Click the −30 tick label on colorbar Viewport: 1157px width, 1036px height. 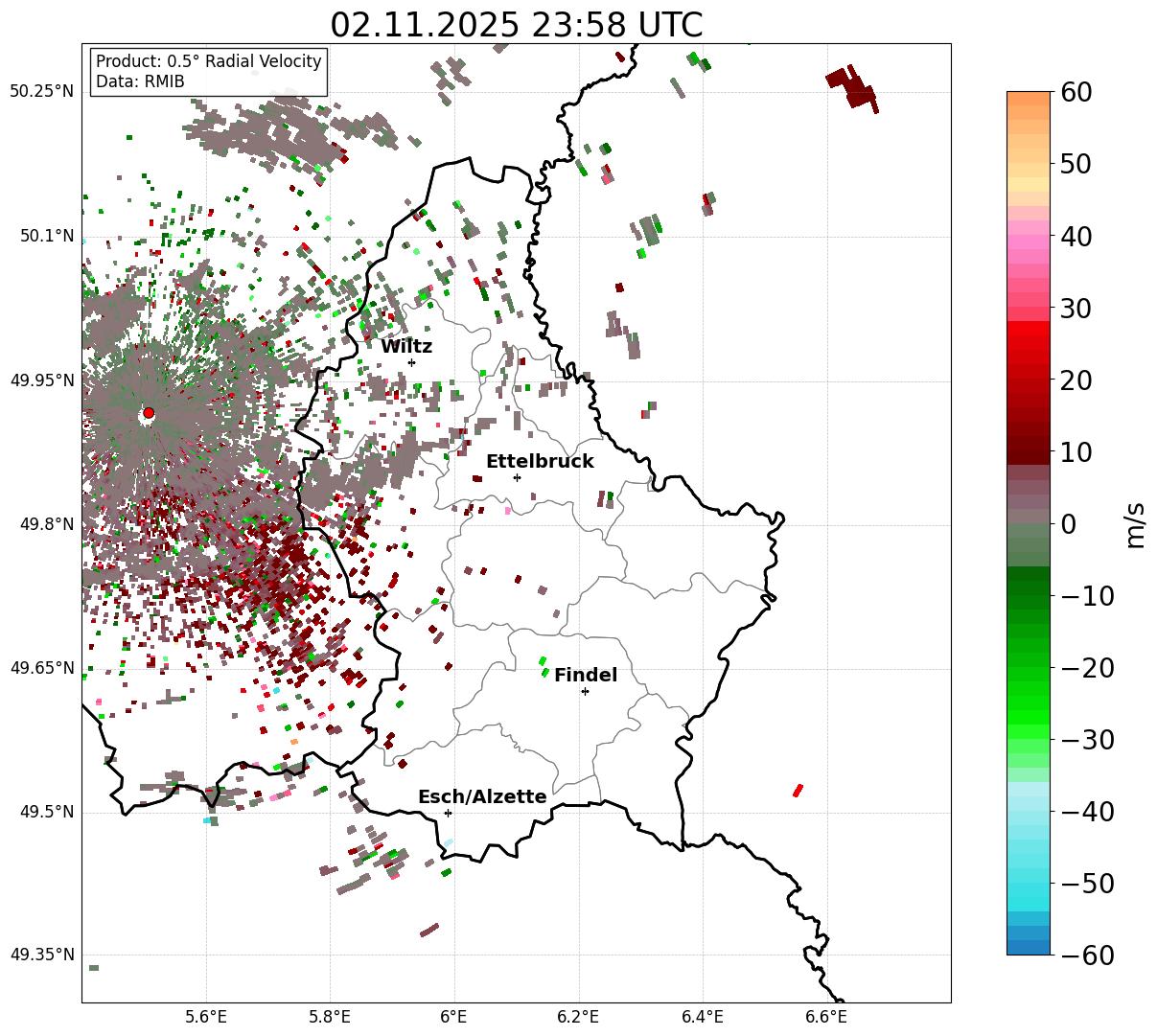coord(1087,739)
